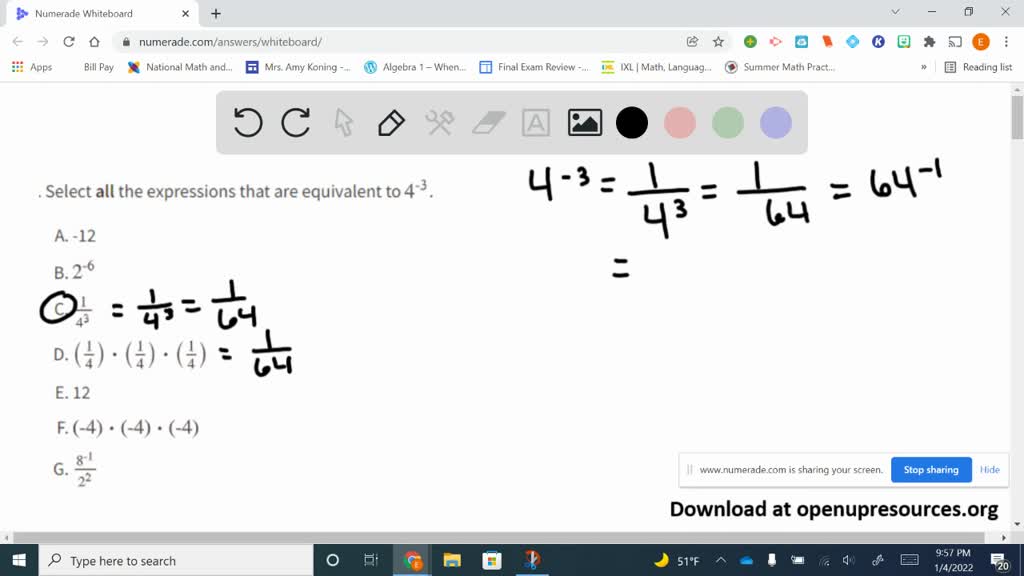The image size is (1024, 576).
Task: Open the insert image tool
Action: 584,122
